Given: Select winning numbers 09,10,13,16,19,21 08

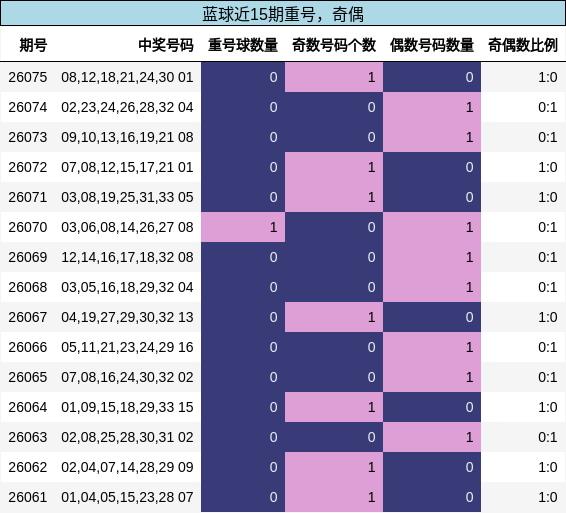Looking at the screenshot, I should click(127, 137).
